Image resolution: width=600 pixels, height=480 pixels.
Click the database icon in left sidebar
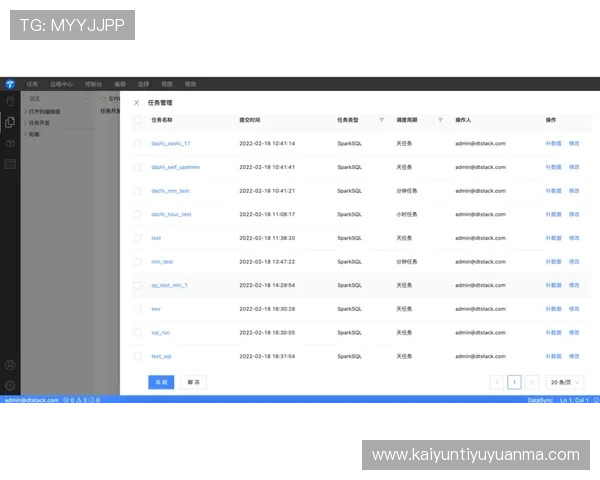pos(10,101)
